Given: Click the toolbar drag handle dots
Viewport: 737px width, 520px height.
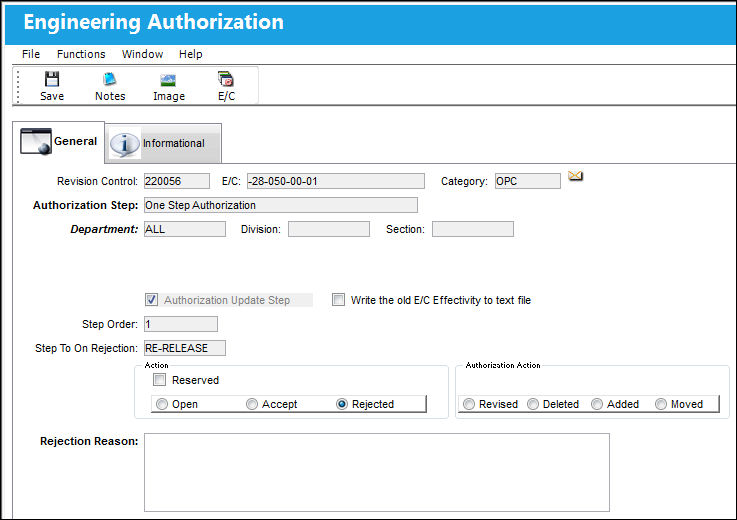Looking at the screenshot, I should coord(18,86).
